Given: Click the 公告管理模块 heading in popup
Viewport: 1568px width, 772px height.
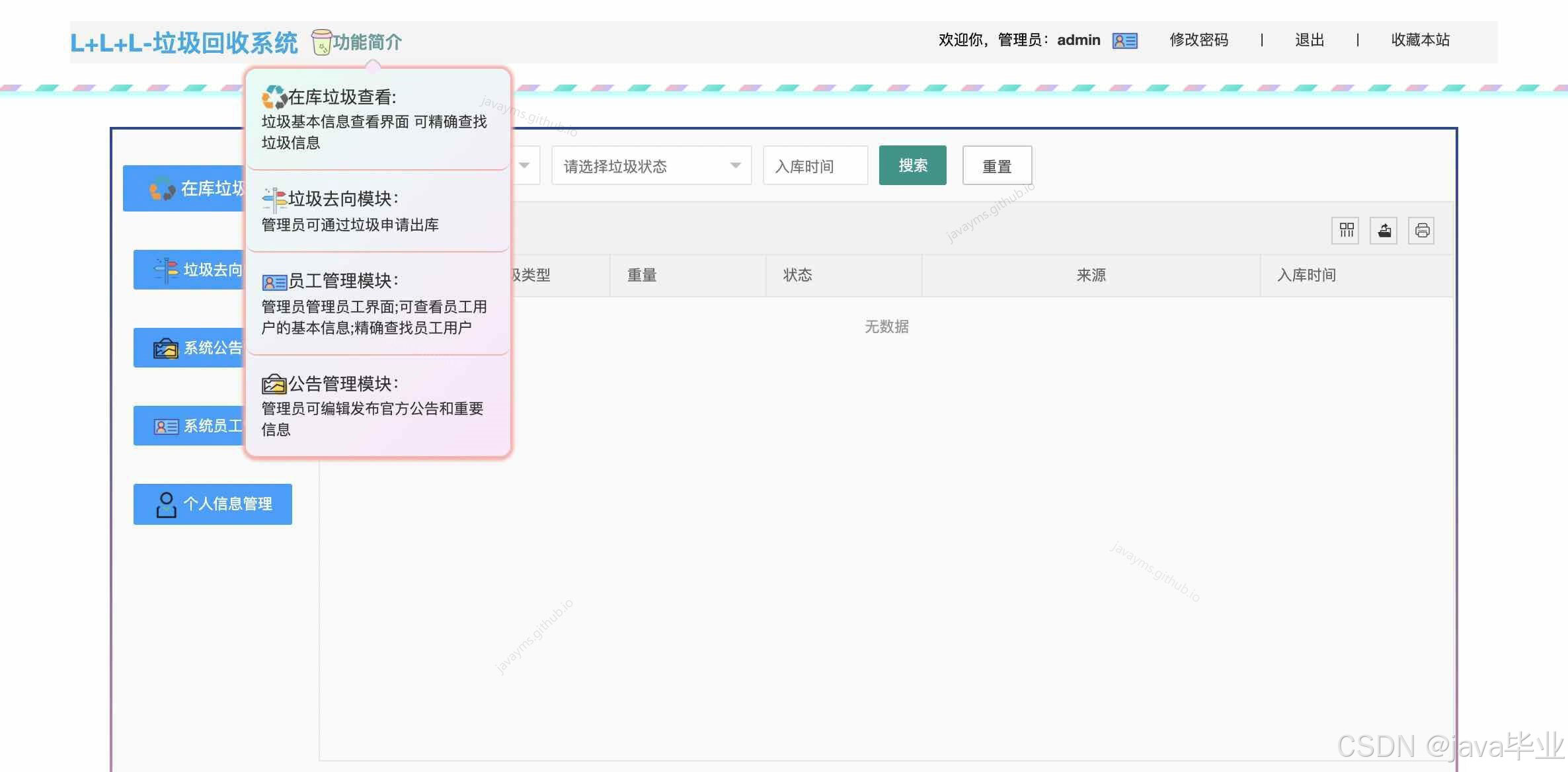Looking at the screenshot, I should coord(343,383).
